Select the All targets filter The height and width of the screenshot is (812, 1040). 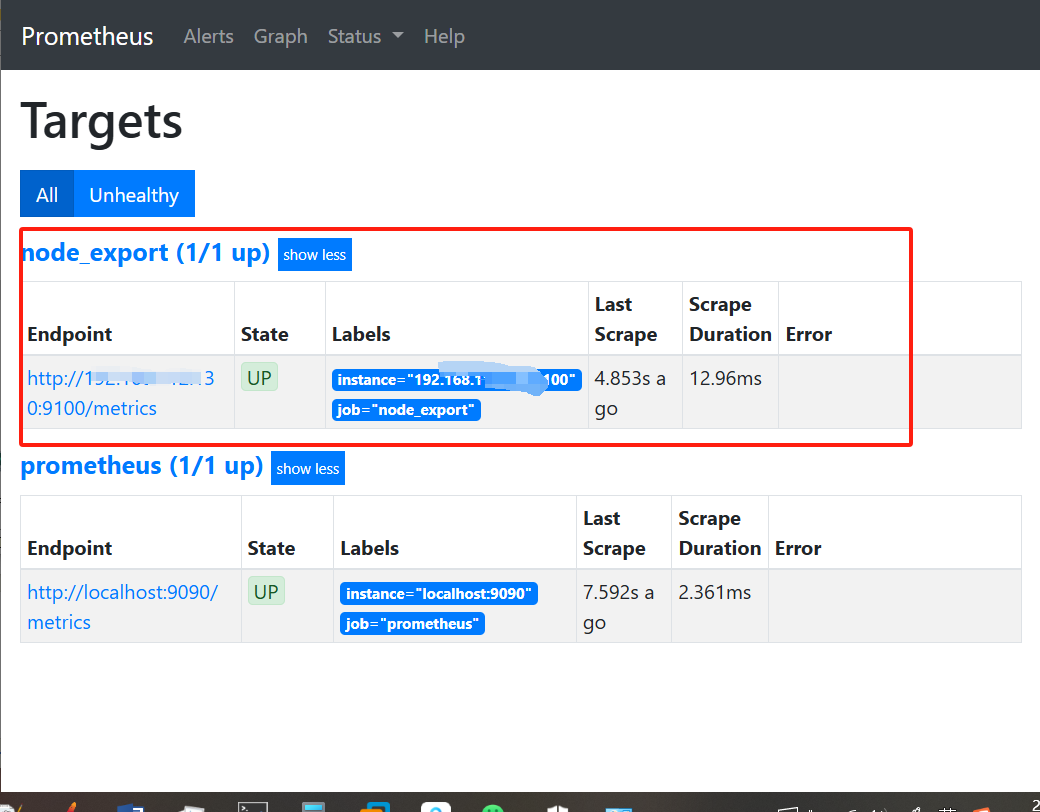tap(46, 194)
